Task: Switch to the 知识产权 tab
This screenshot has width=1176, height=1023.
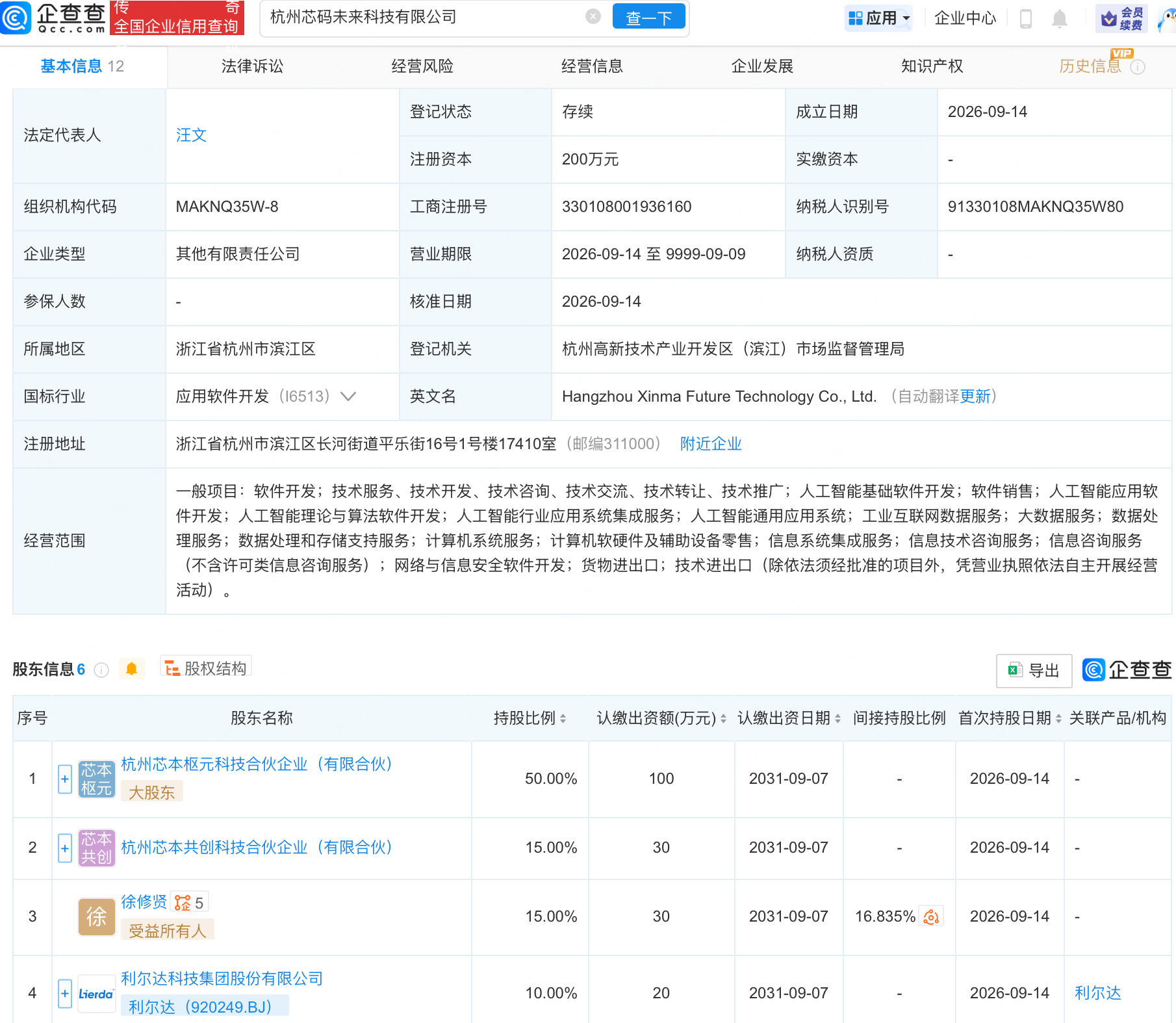Action: (932, 66)
